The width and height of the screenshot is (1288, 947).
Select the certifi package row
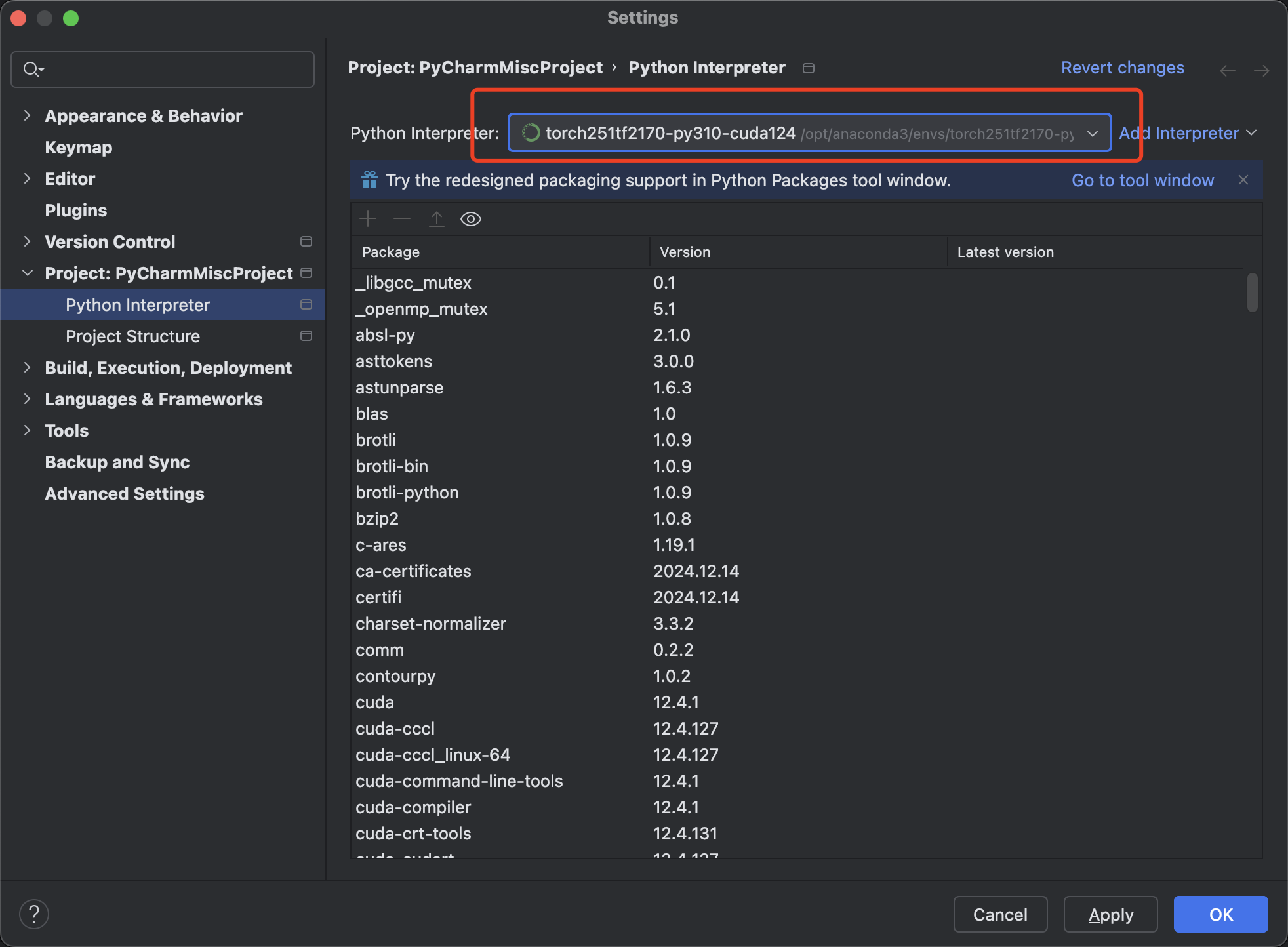click(797, 597)
